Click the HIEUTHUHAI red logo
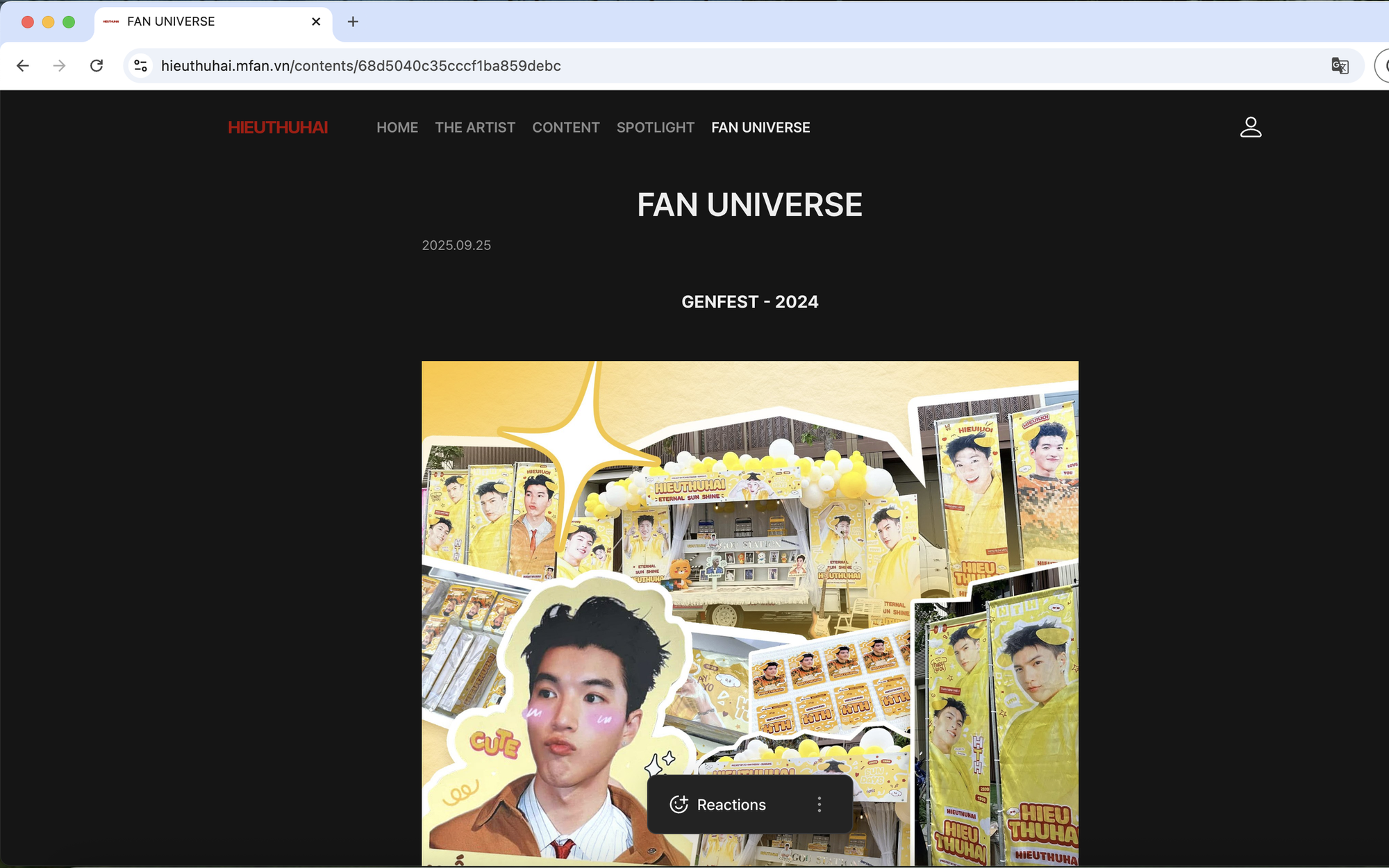This screenshot has height=868, width=1389. tap(278, 128)
